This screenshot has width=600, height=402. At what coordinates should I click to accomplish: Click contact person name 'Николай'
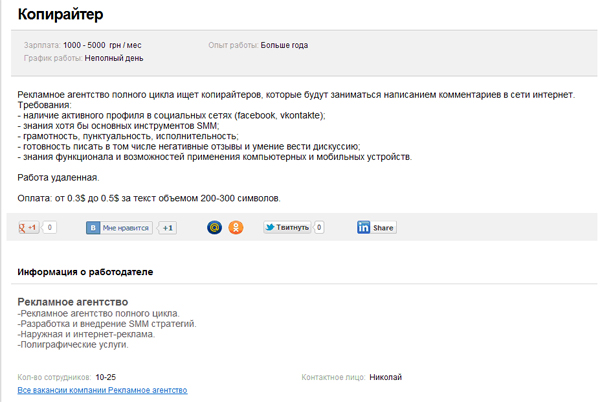[x=385, y=377]
